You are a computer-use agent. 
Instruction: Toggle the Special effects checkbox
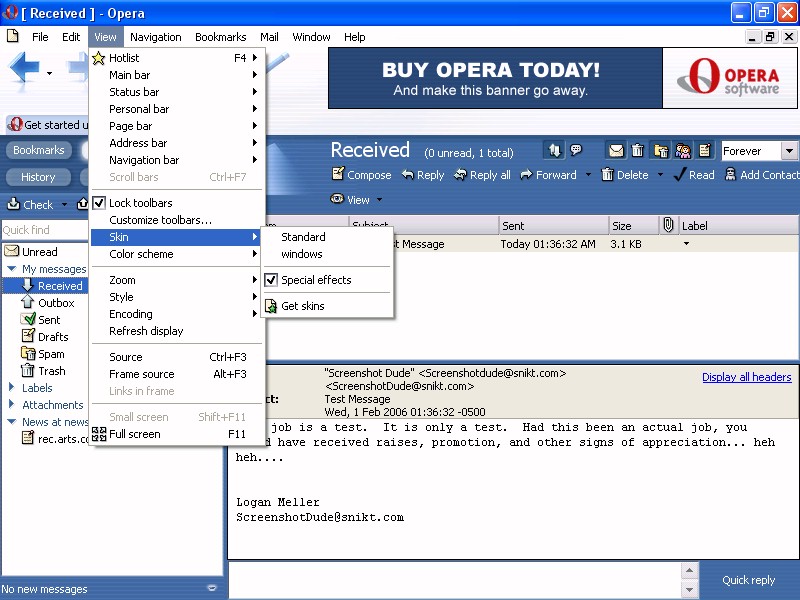(271, 280)
